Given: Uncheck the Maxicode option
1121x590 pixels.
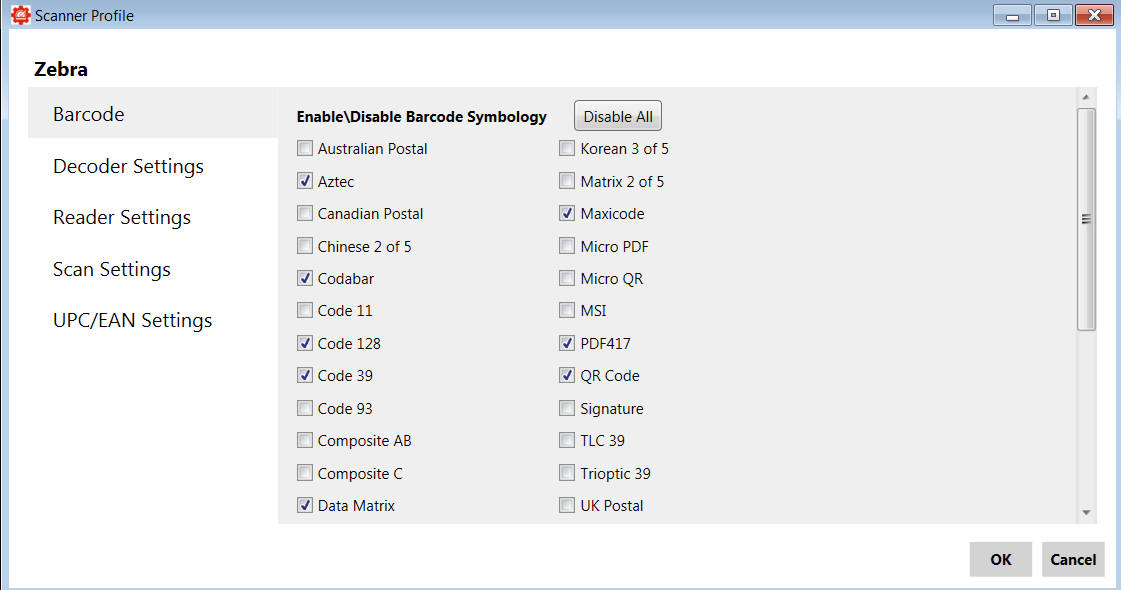Looking at the screenshot, I should click(x=567, y=214).
